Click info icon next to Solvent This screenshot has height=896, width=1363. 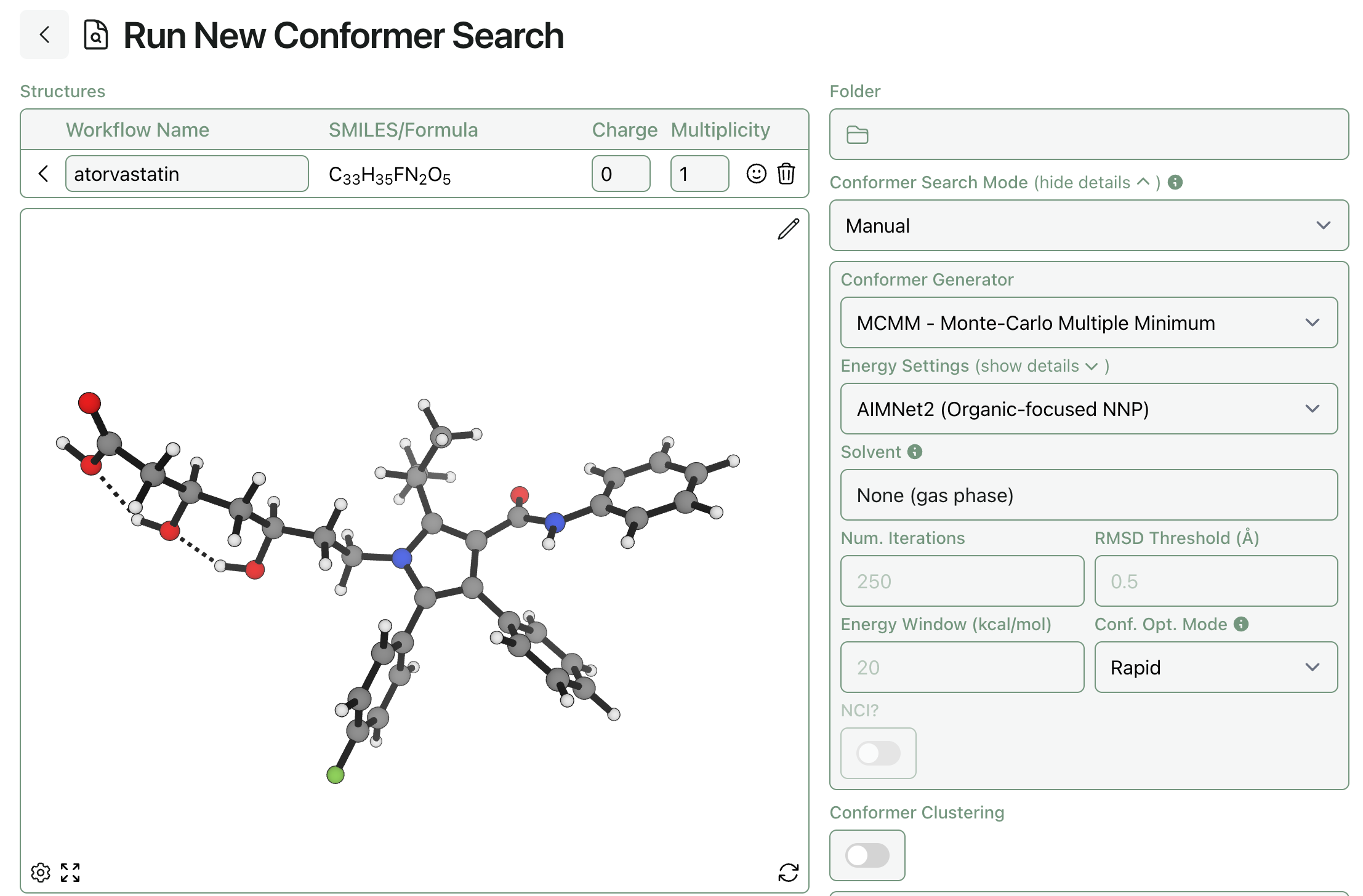click(915, 452)
